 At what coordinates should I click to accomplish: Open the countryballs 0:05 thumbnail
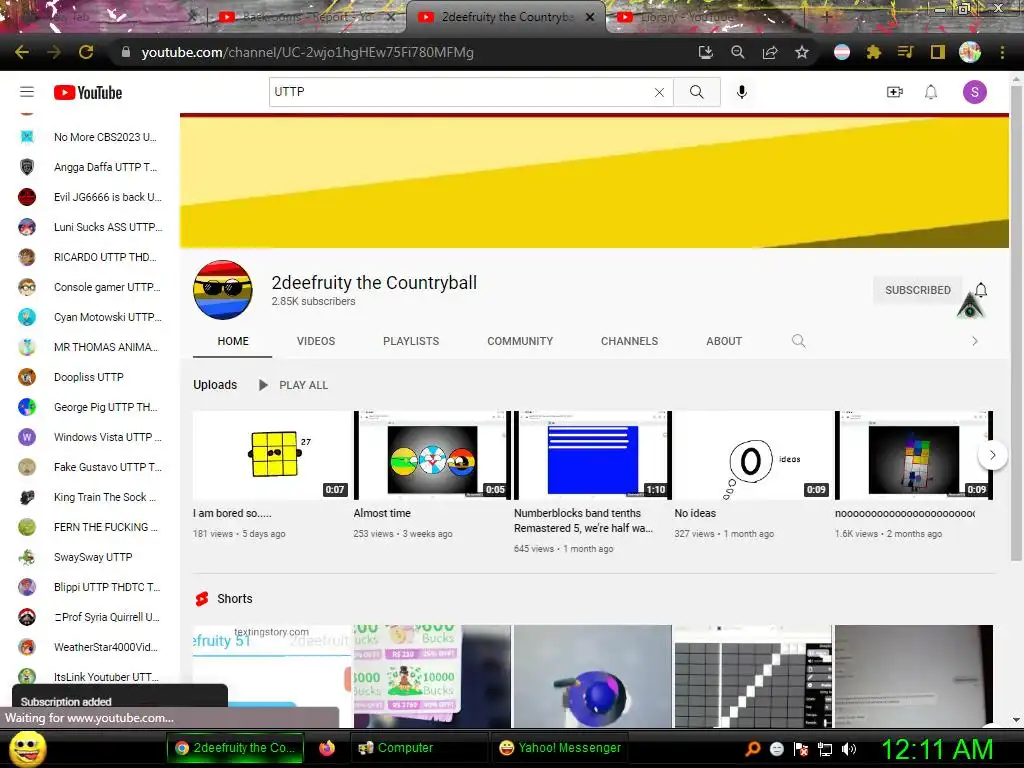tap(432, 455)
